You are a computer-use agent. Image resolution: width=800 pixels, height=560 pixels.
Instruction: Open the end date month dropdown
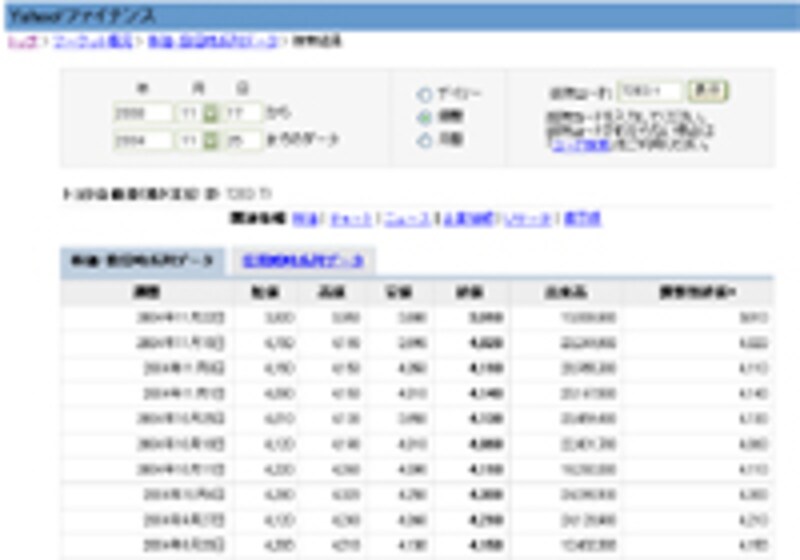[210, 140]
